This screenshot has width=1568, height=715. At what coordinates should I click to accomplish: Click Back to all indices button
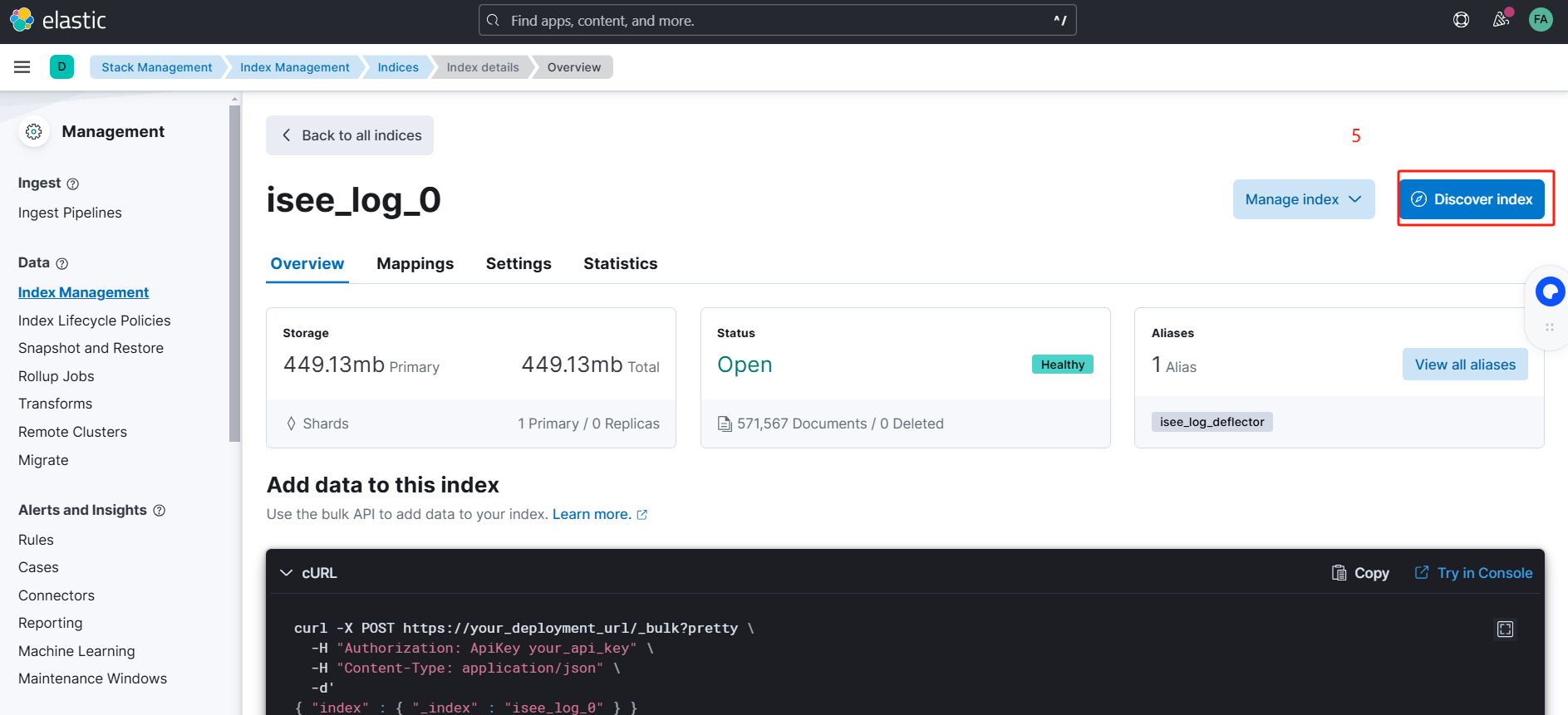click(x=350, y=135)
